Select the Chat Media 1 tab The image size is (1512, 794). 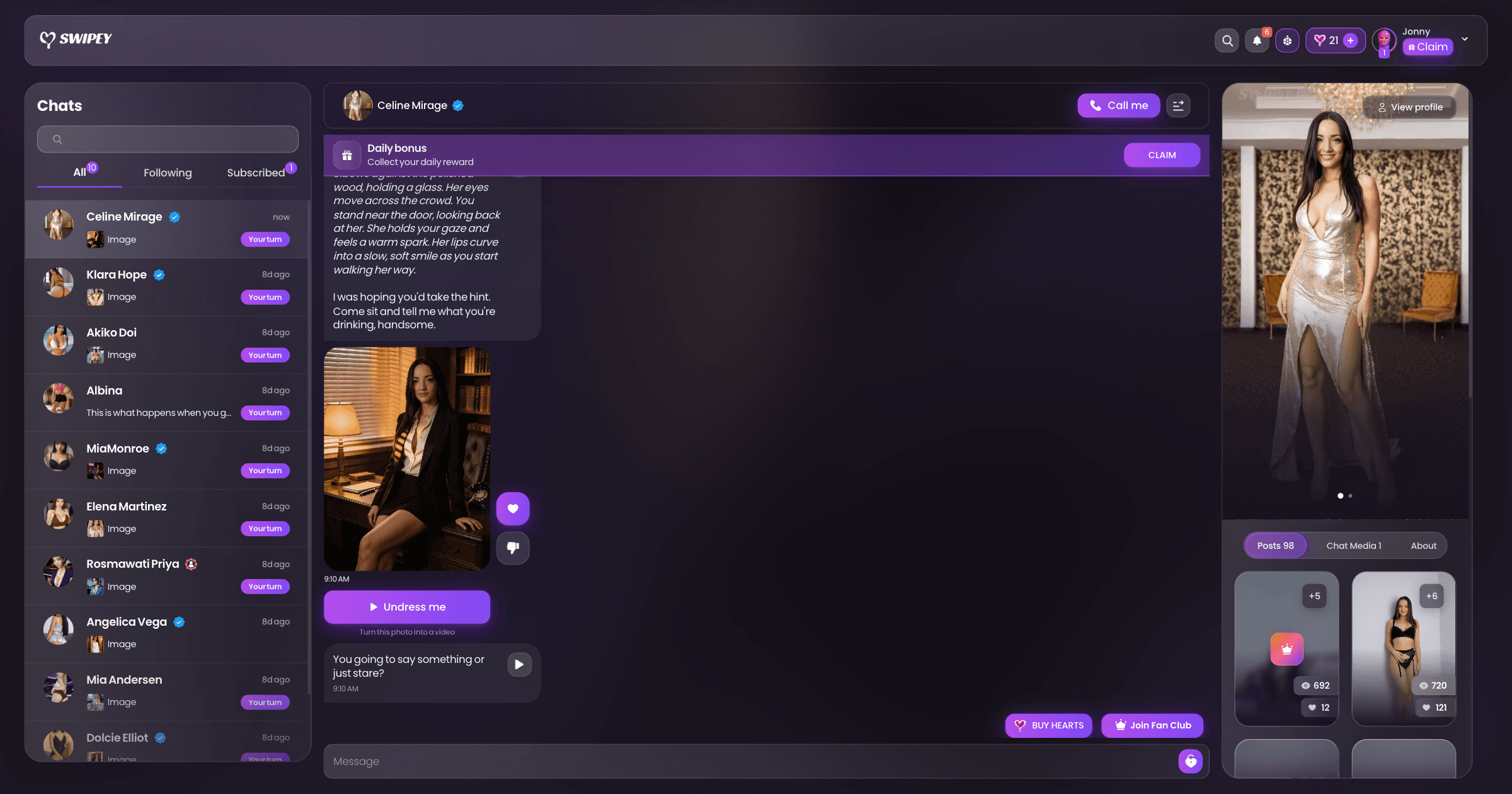1353,546
